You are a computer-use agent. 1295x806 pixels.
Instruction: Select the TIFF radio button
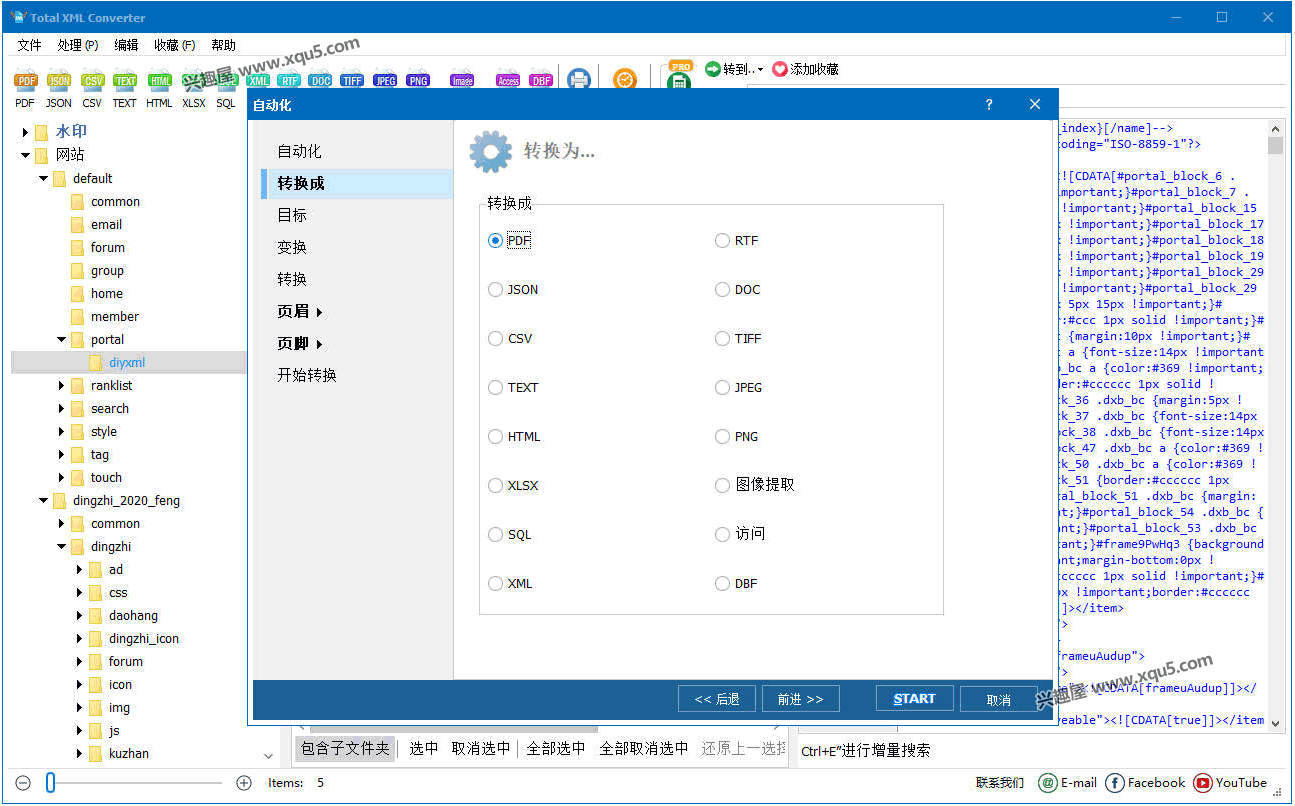tap(722, 339)
